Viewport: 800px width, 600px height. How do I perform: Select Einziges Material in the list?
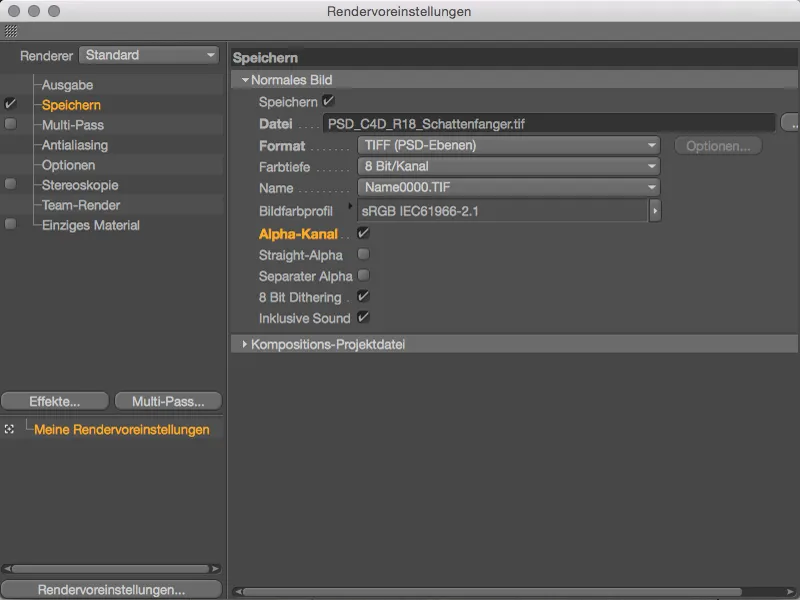pos(91,225)
